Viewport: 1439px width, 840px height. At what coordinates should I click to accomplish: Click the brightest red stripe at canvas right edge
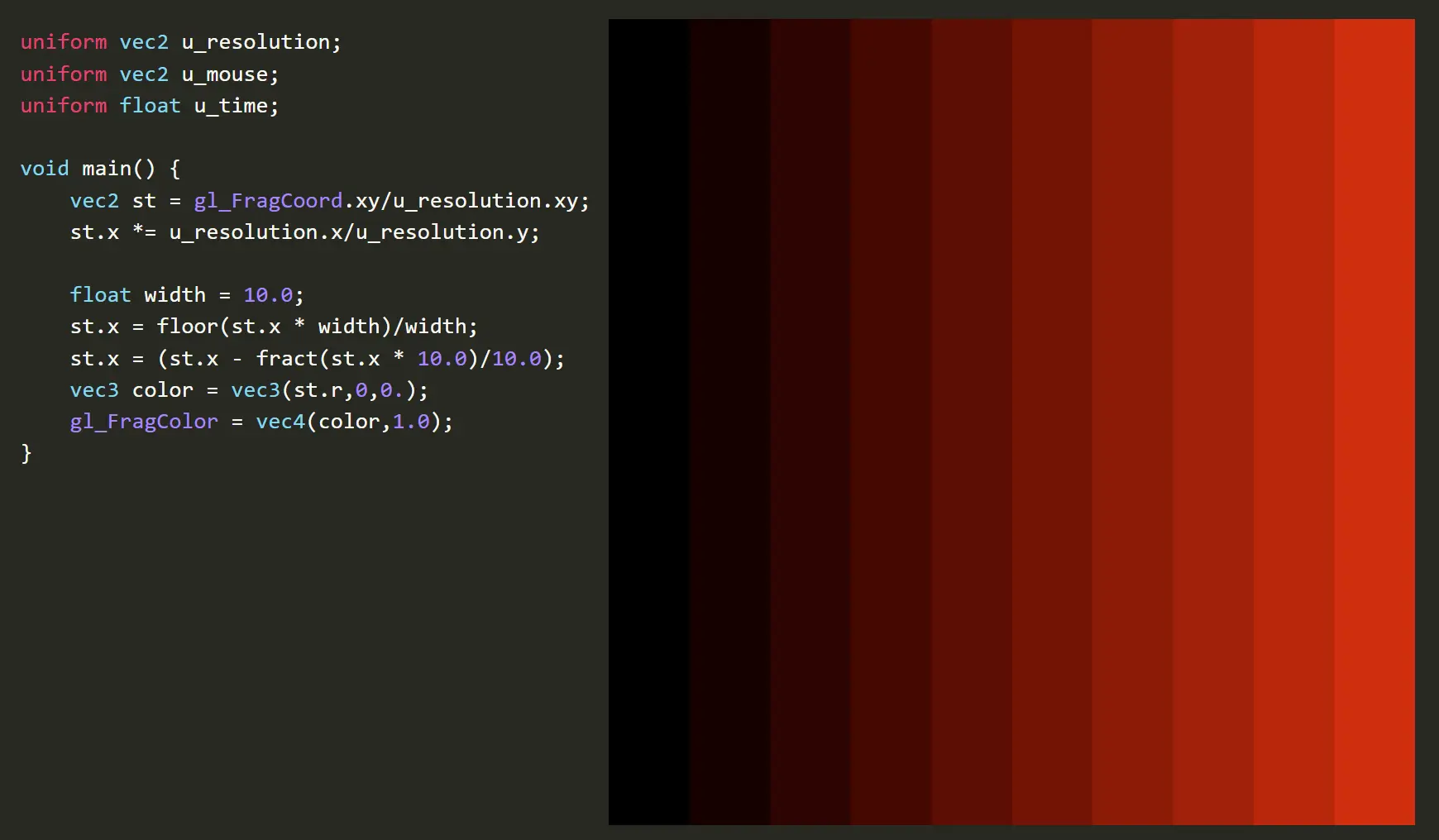coord(1374,422)
